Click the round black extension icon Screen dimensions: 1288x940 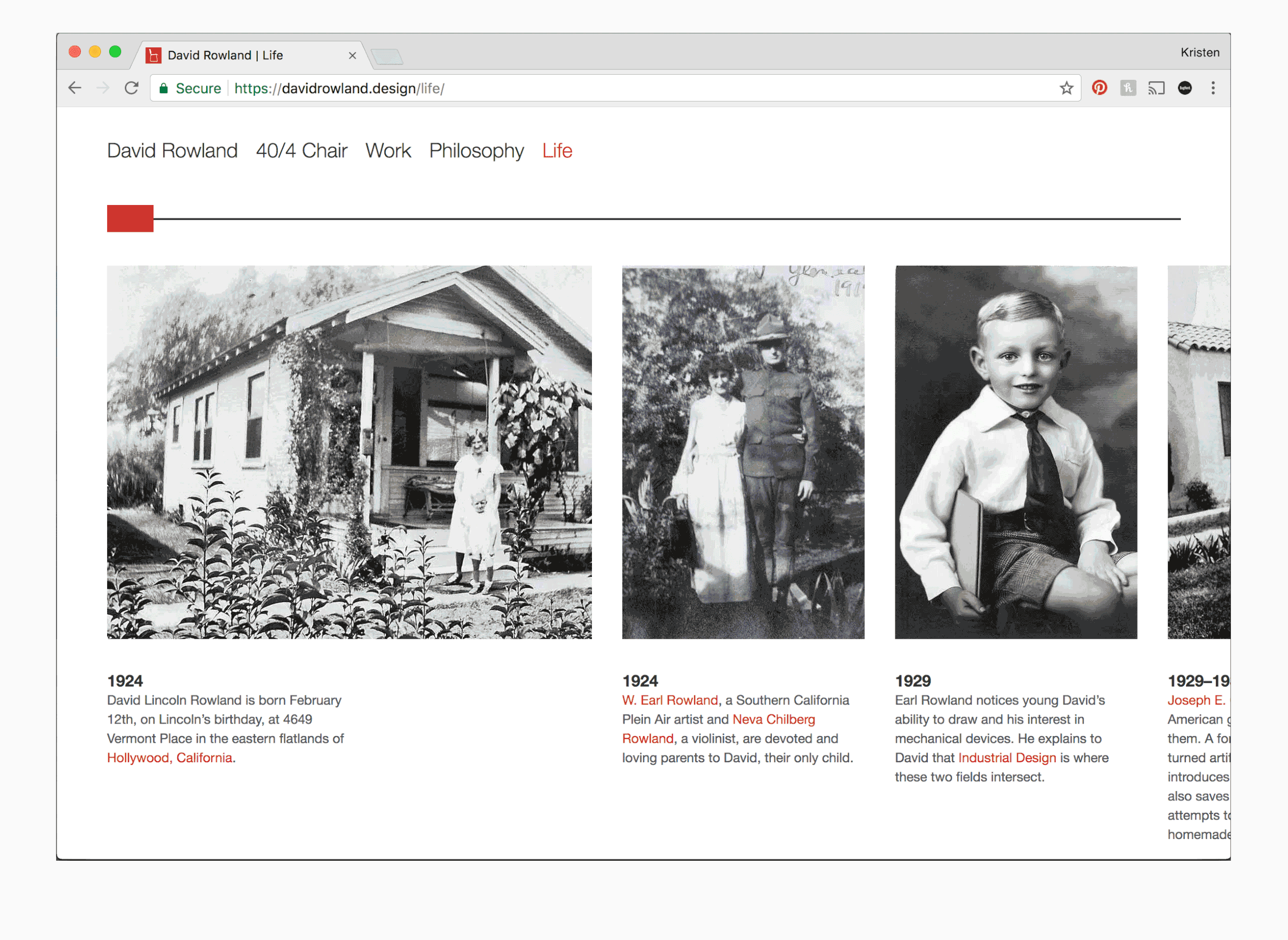coord(1184,88)
